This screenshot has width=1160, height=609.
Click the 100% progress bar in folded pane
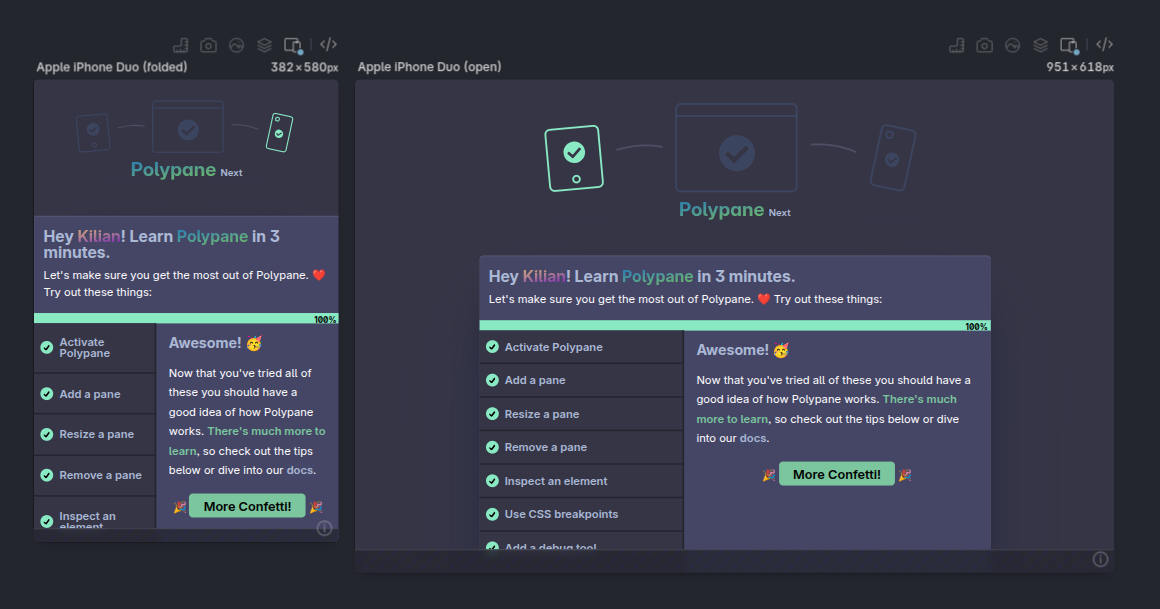click(x=186, y=319)
